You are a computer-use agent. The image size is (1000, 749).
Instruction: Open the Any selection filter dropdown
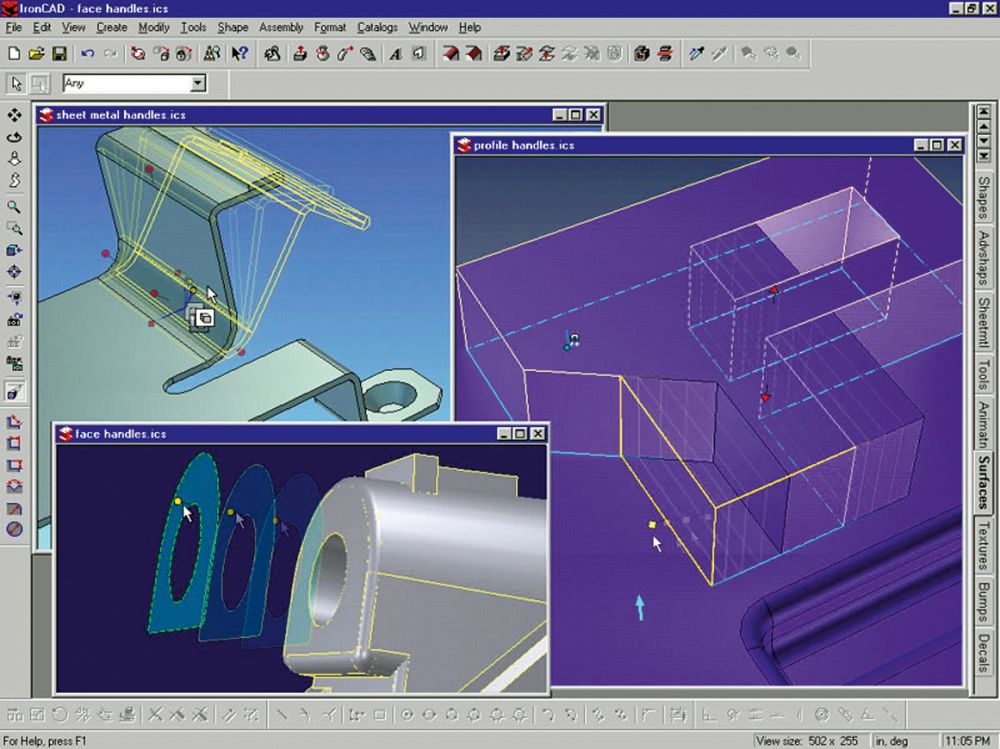[198, 84]
